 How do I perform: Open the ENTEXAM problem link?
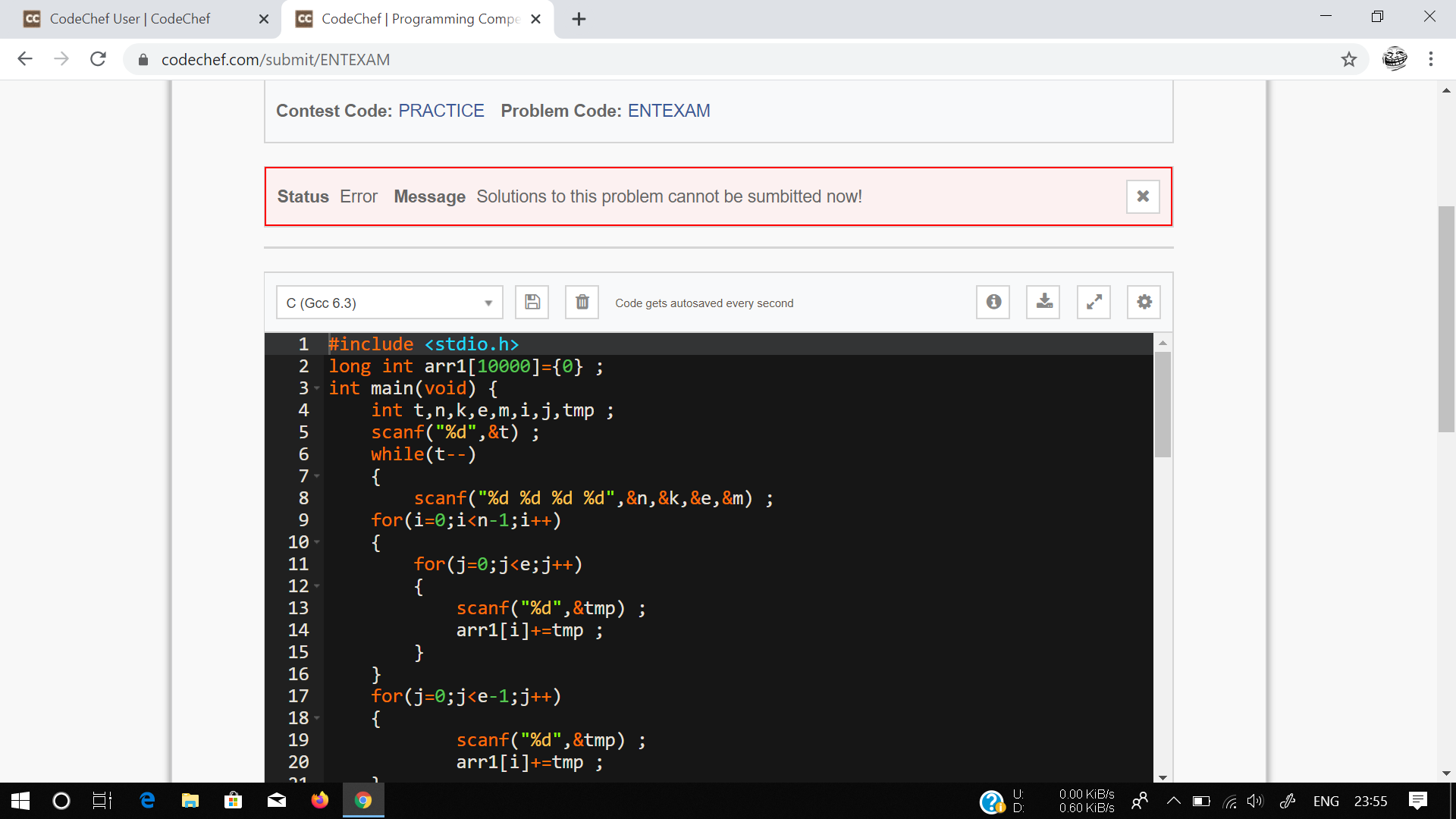668,111
